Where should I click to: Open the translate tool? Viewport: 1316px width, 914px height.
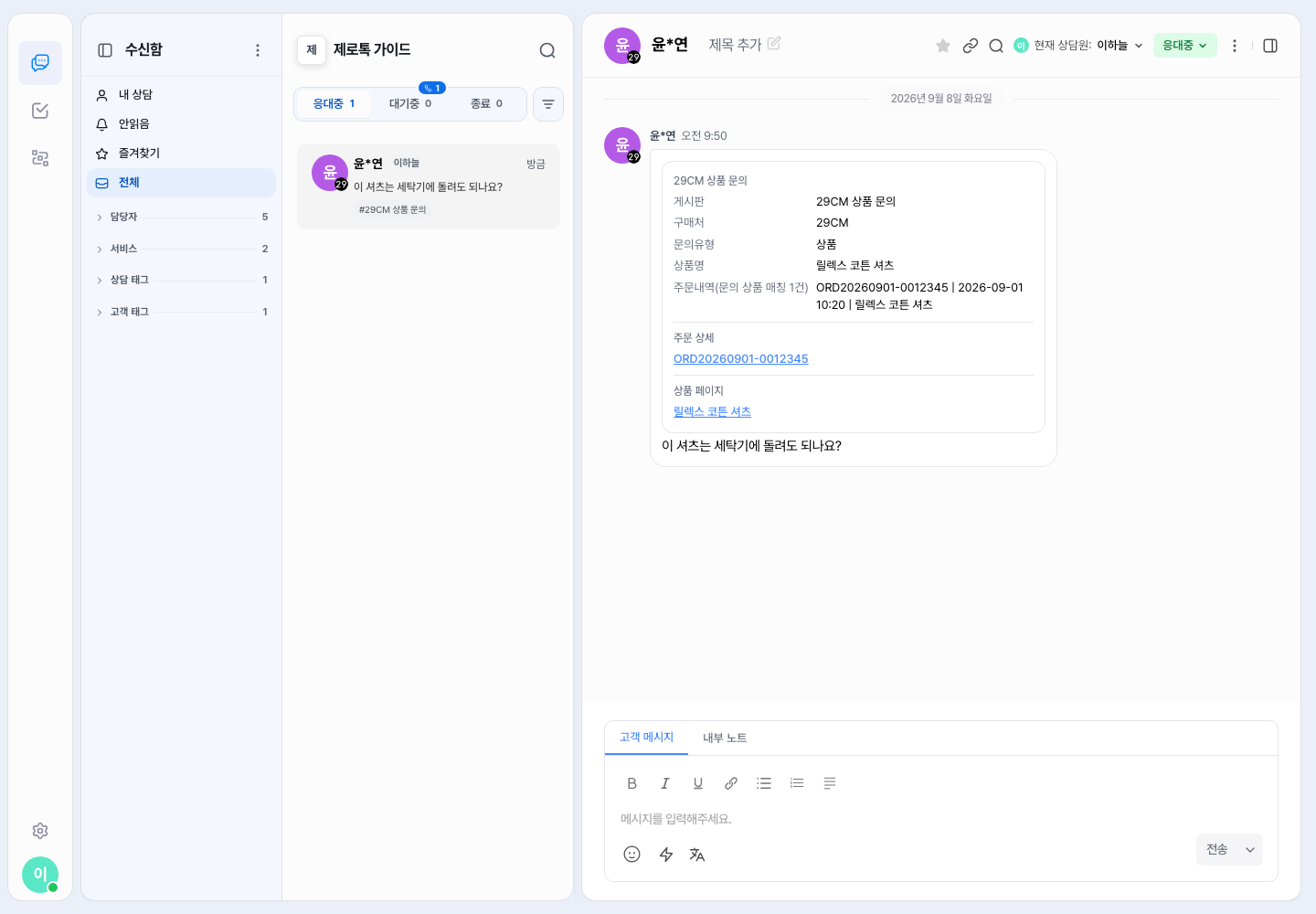tap(697, 854)
